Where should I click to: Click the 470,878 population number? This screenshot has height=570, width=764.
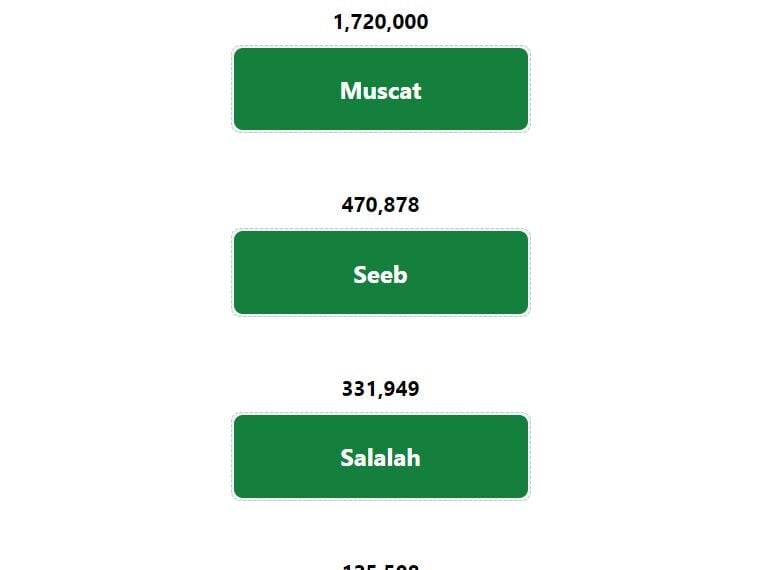pyautogui.click(x=381, y=205)
